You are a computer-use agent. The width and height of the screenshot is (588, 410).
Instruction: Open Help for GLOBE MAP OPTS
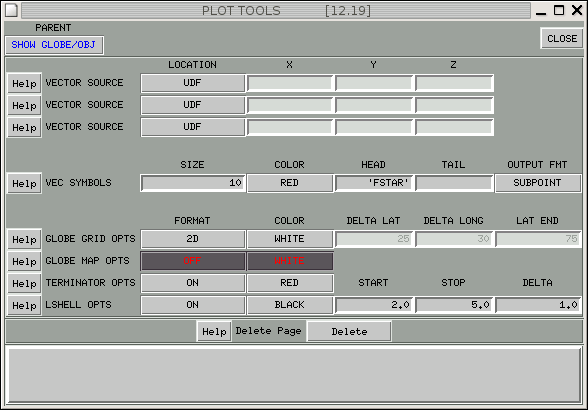click(24, 261)
